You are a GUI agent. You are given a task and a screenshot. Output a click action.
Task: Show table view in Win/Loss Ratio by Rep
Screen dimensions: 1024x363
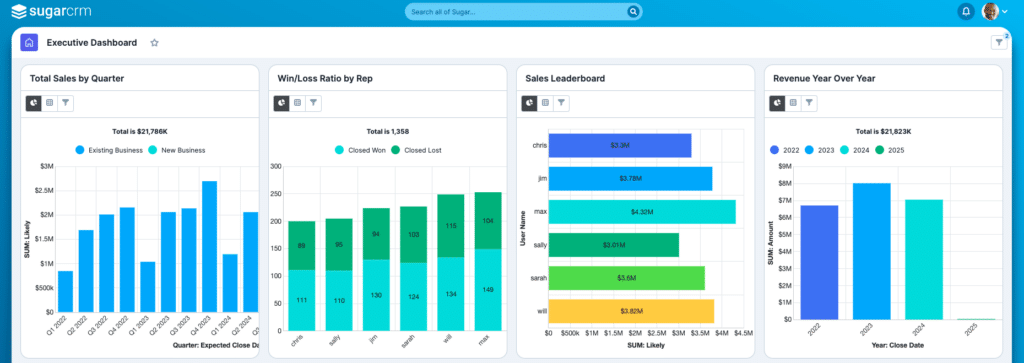click(x=297, y=103)
